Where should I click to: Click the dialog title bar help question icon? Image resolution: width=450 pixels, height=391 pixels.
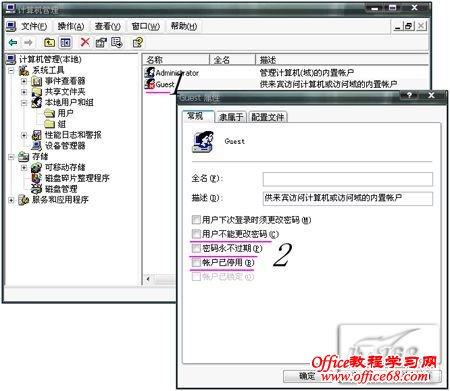[409, 95]
